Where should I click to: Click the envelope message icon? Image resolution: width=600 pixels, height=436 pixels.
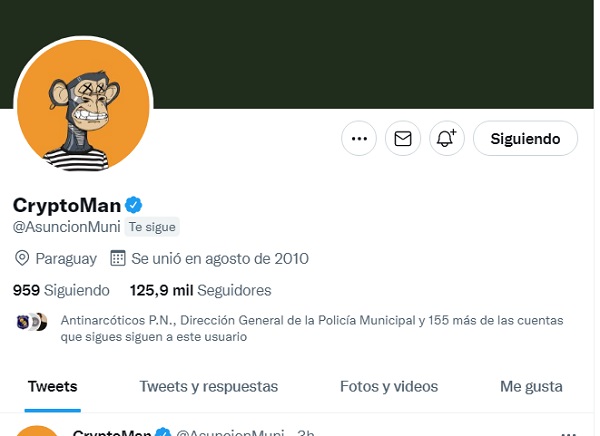403,138
